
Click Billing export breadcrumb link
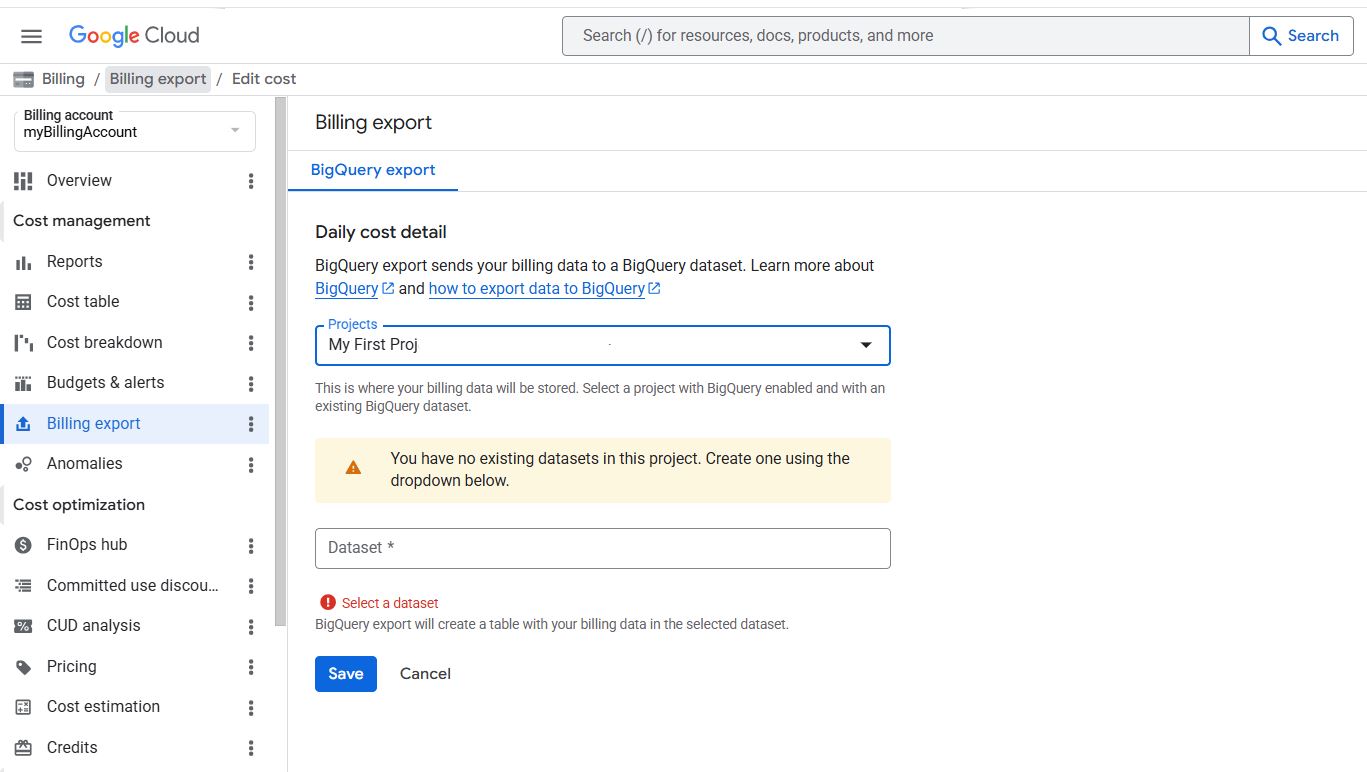158,79
